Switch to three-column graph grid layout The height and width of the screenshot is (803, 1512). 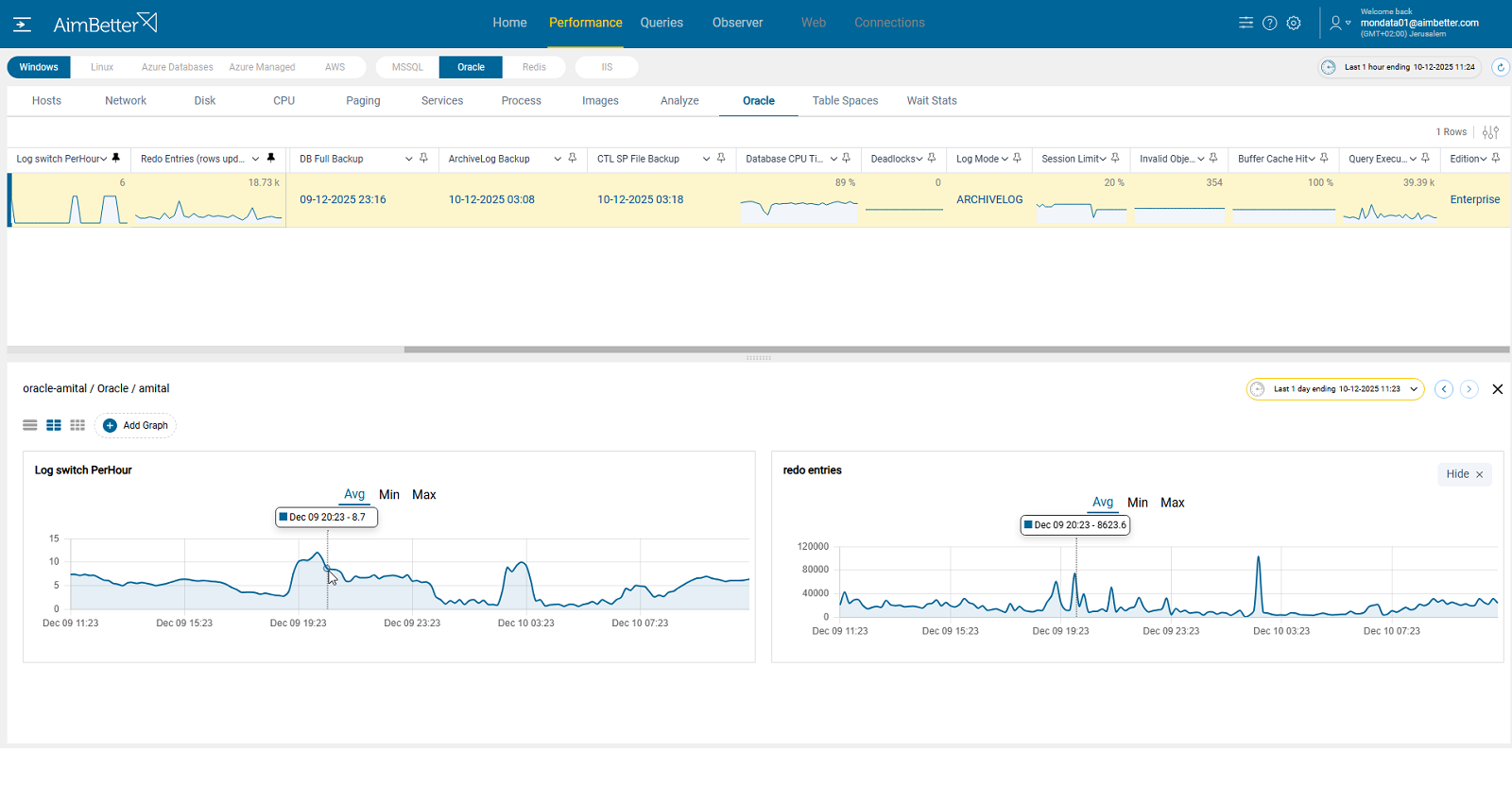coord(77,426)
